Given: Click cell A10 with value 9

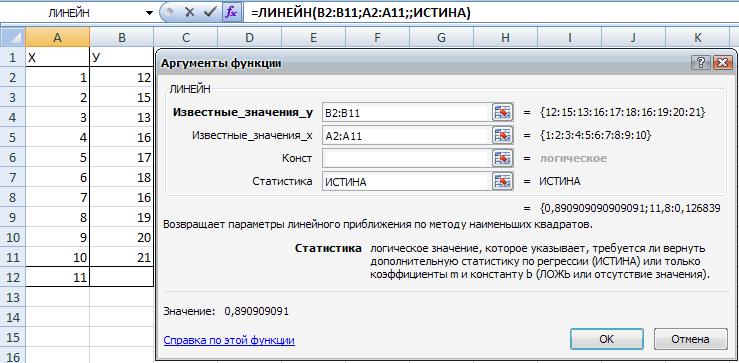Looking at the screenshot, I should [57, 237].
